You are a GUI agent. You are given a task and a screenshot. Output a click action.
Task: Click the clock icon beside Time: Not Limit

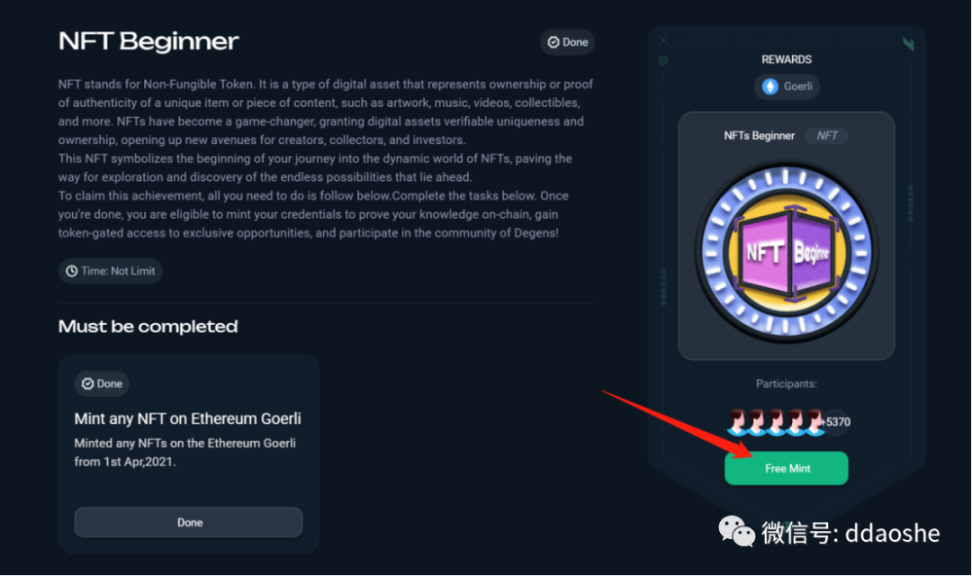71,271
